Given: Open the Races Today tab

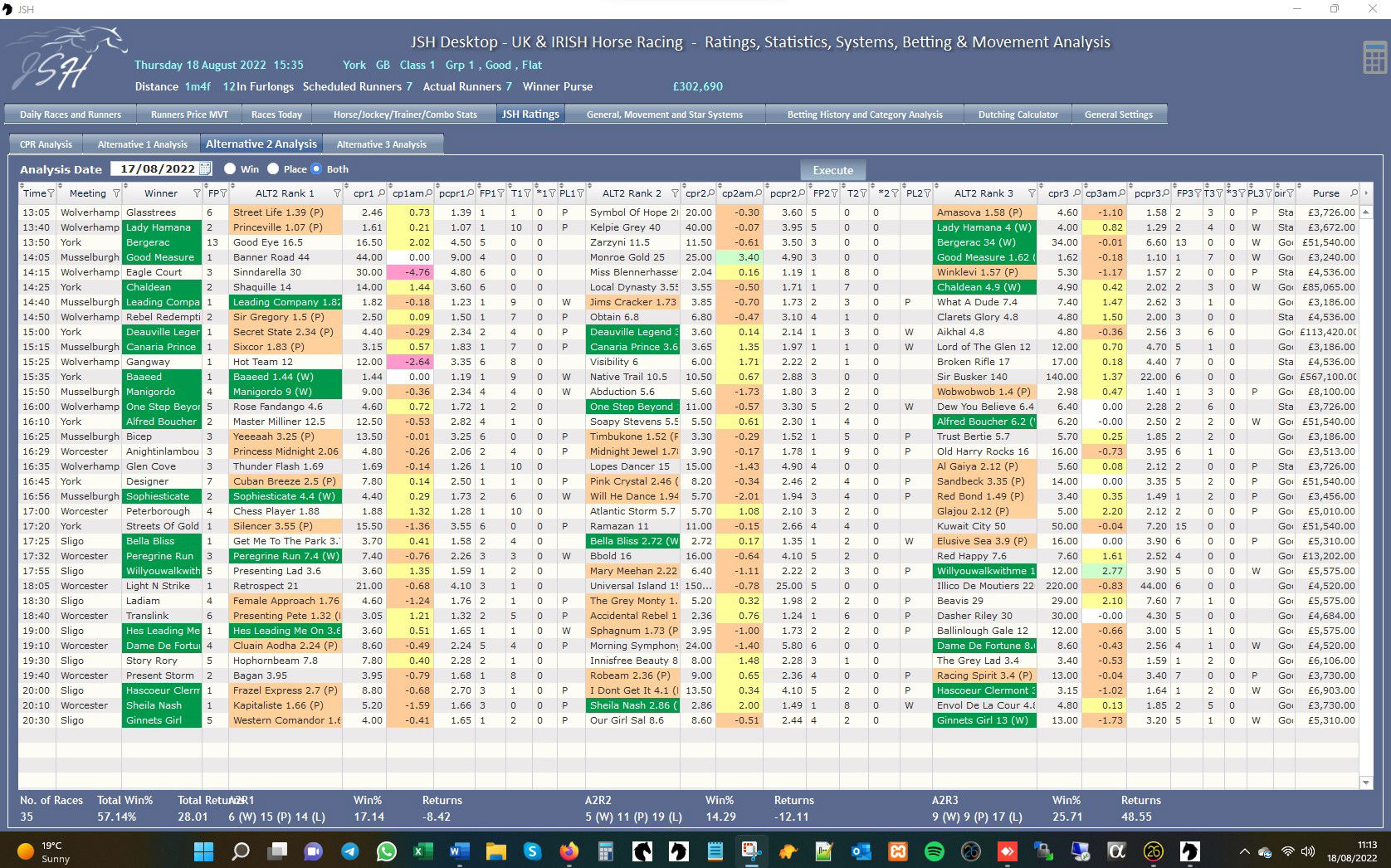Looking at the screenshot, I should [276, 115].
